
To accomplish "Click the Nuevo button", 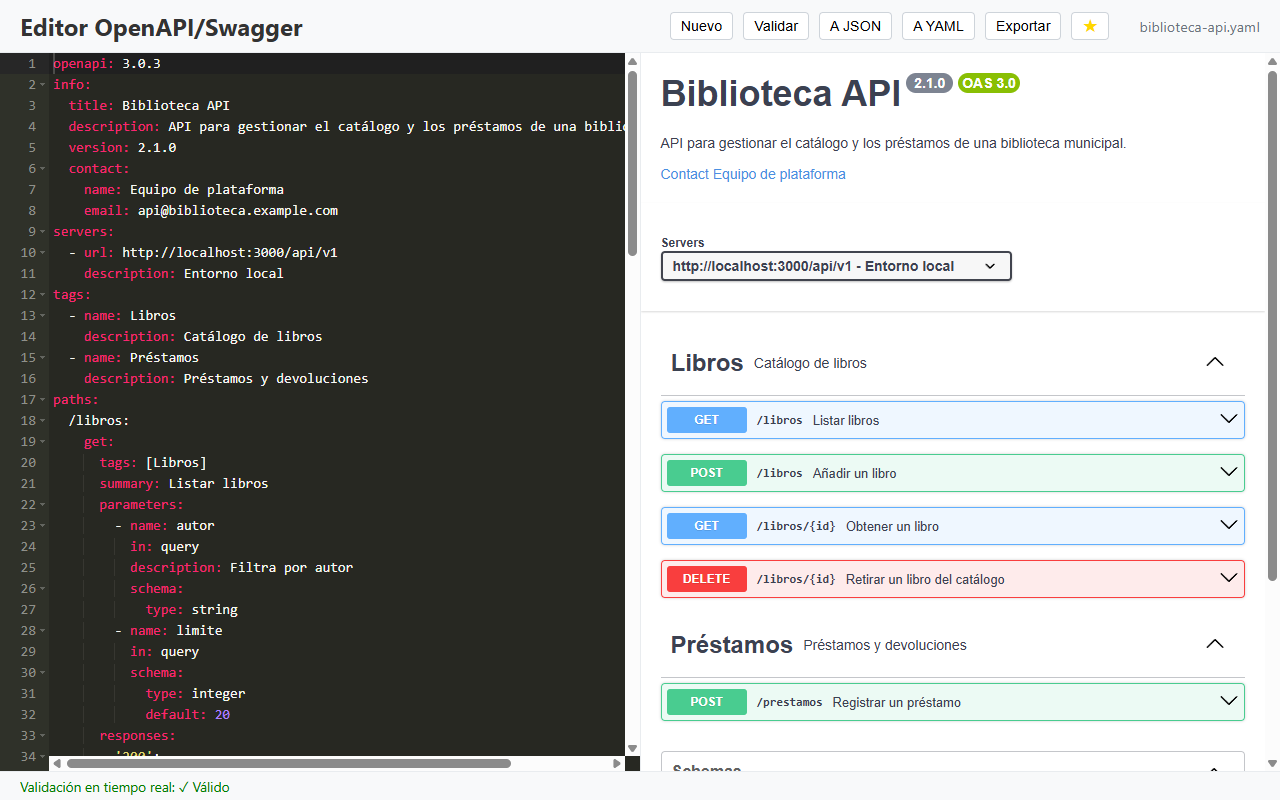I will coord(701,26).
